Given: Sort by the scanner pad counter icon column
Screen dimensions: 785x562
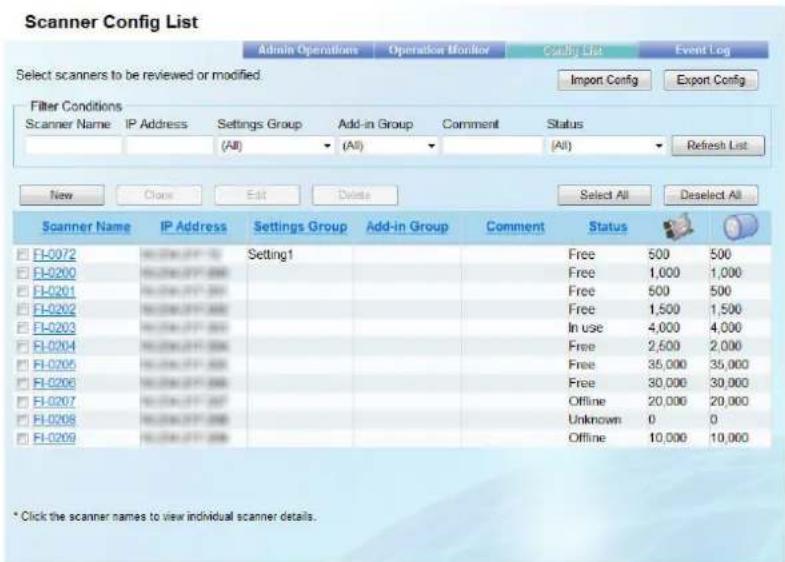Looking at the screenshot, I should pyautogui.click(x=678, y=227).
